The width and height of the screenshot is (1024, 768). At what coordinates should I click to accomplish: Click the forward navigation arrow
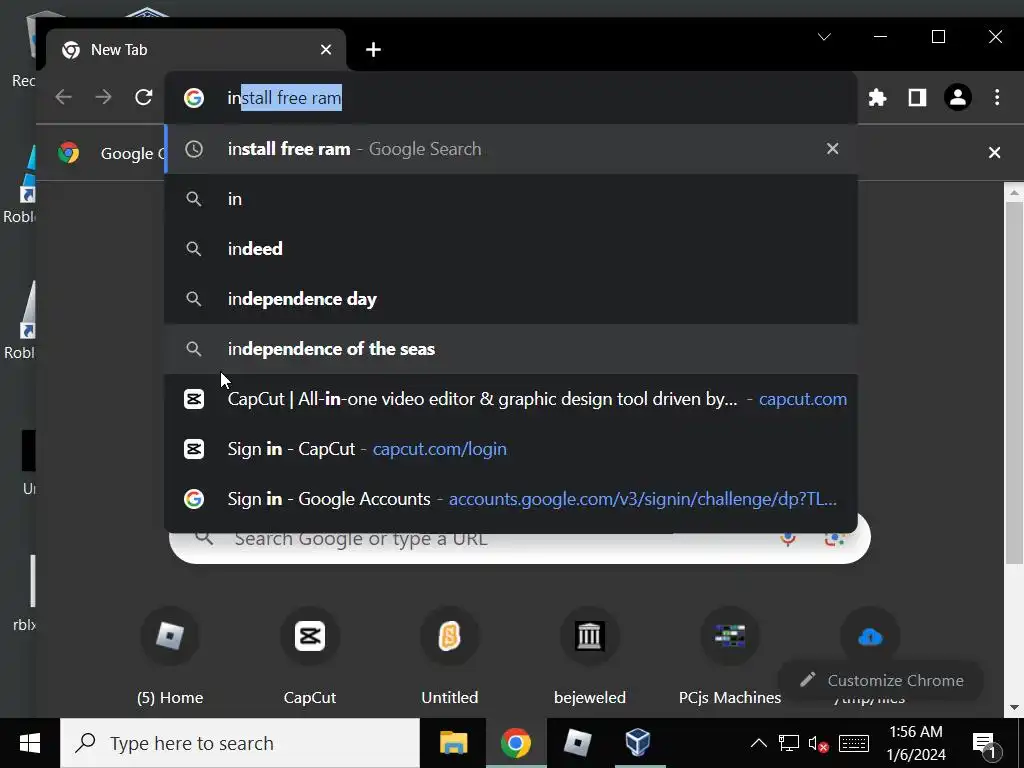[x=103, y=97]
